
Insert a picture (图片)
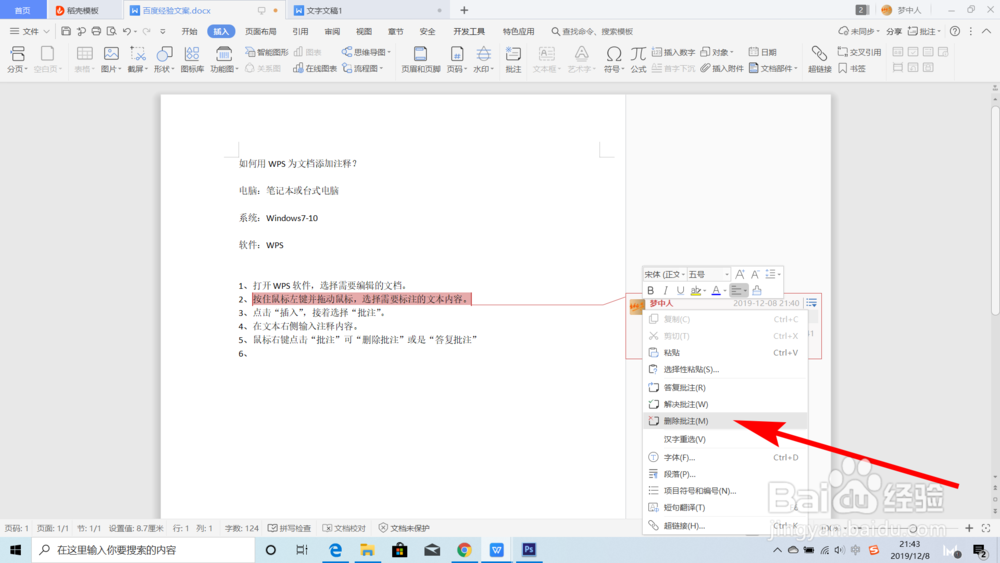coord(111,59)
